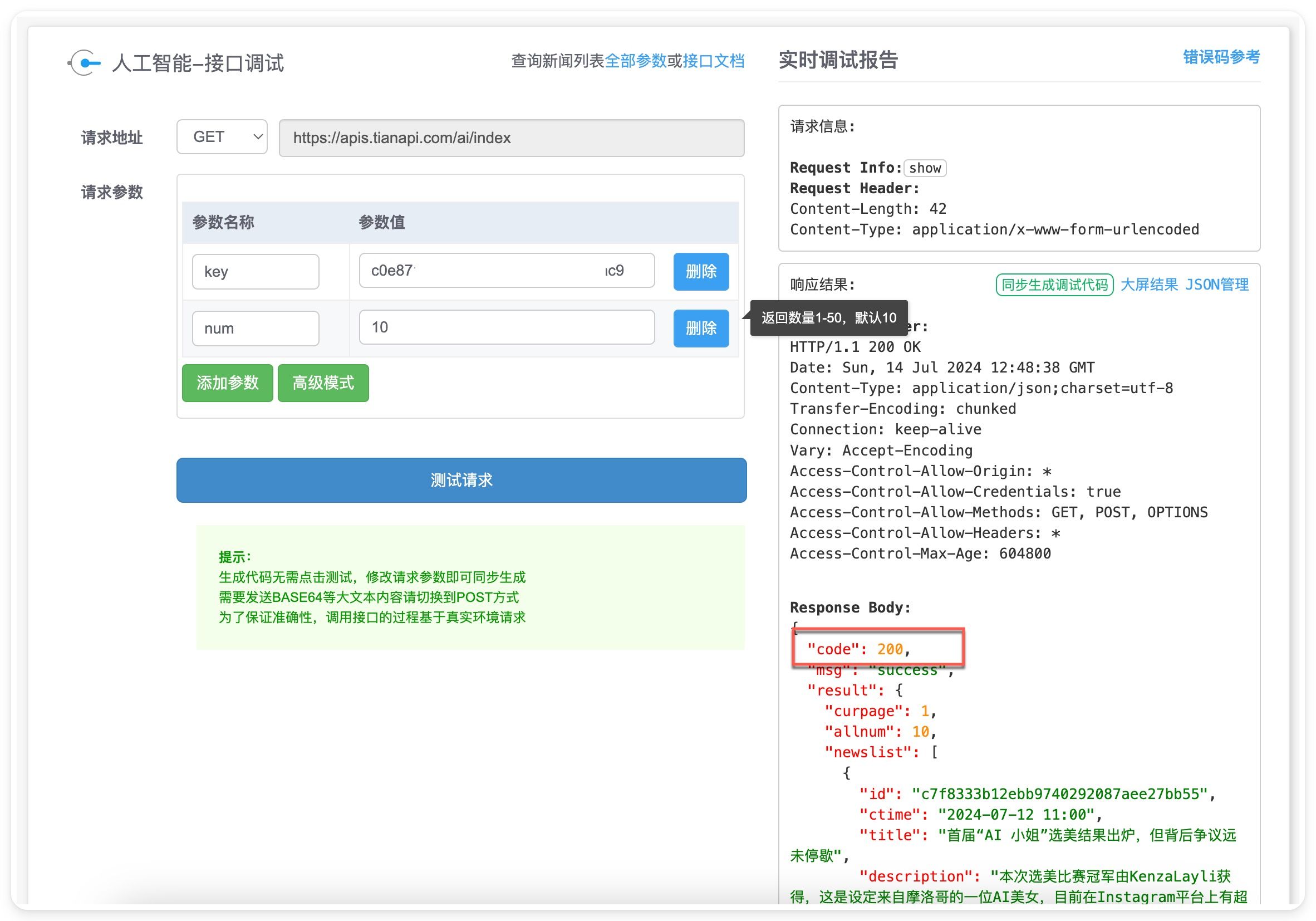
Task: Expand Request Info with the show button
Action: 924,168
